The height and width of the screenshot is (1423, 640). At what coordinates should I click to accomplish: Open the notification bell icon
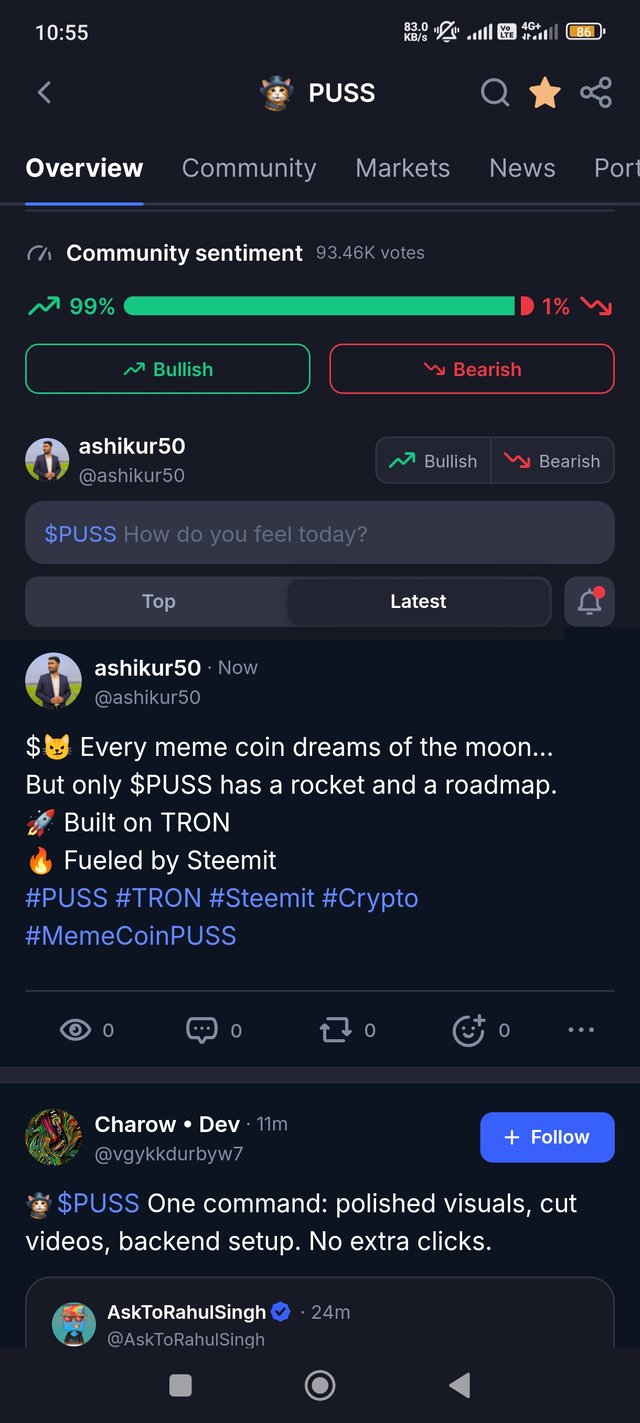click(x=590, y=601)
